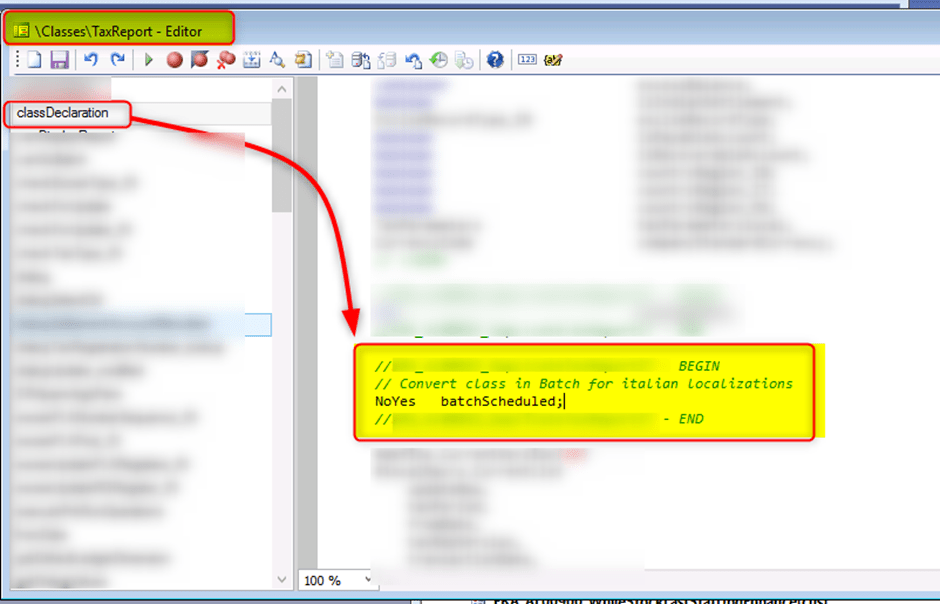Click the remove all breakpoints icon

click(226, 60)
